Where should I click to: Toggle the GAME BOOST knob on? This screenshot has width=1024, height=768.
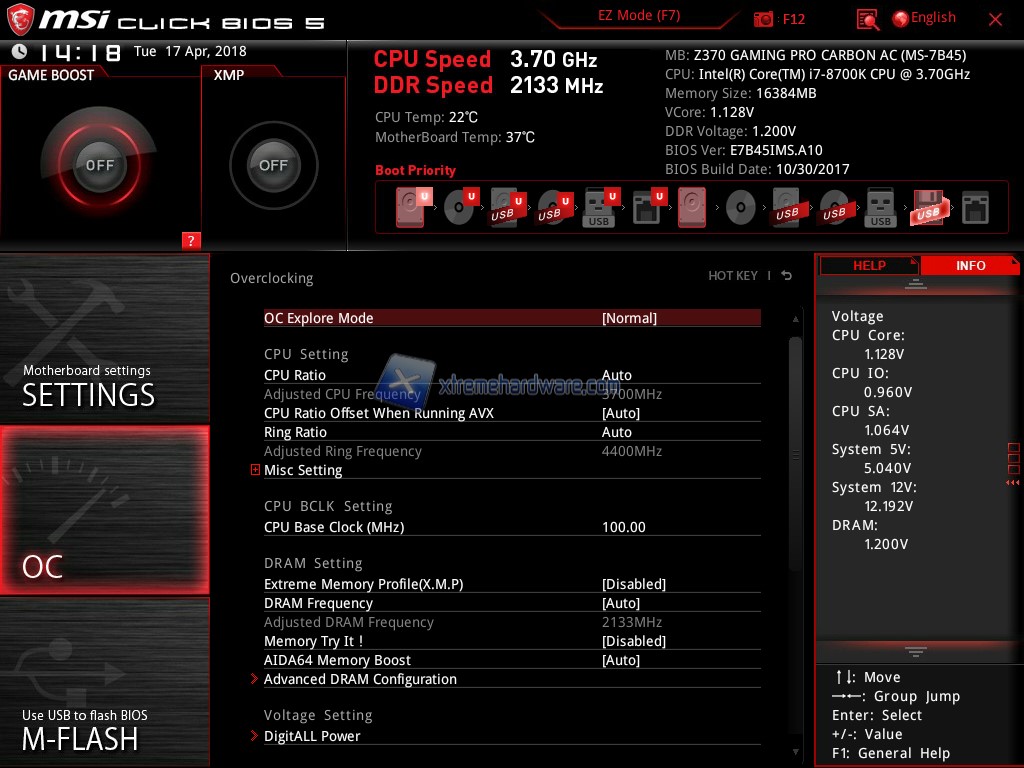coord(100,165)
